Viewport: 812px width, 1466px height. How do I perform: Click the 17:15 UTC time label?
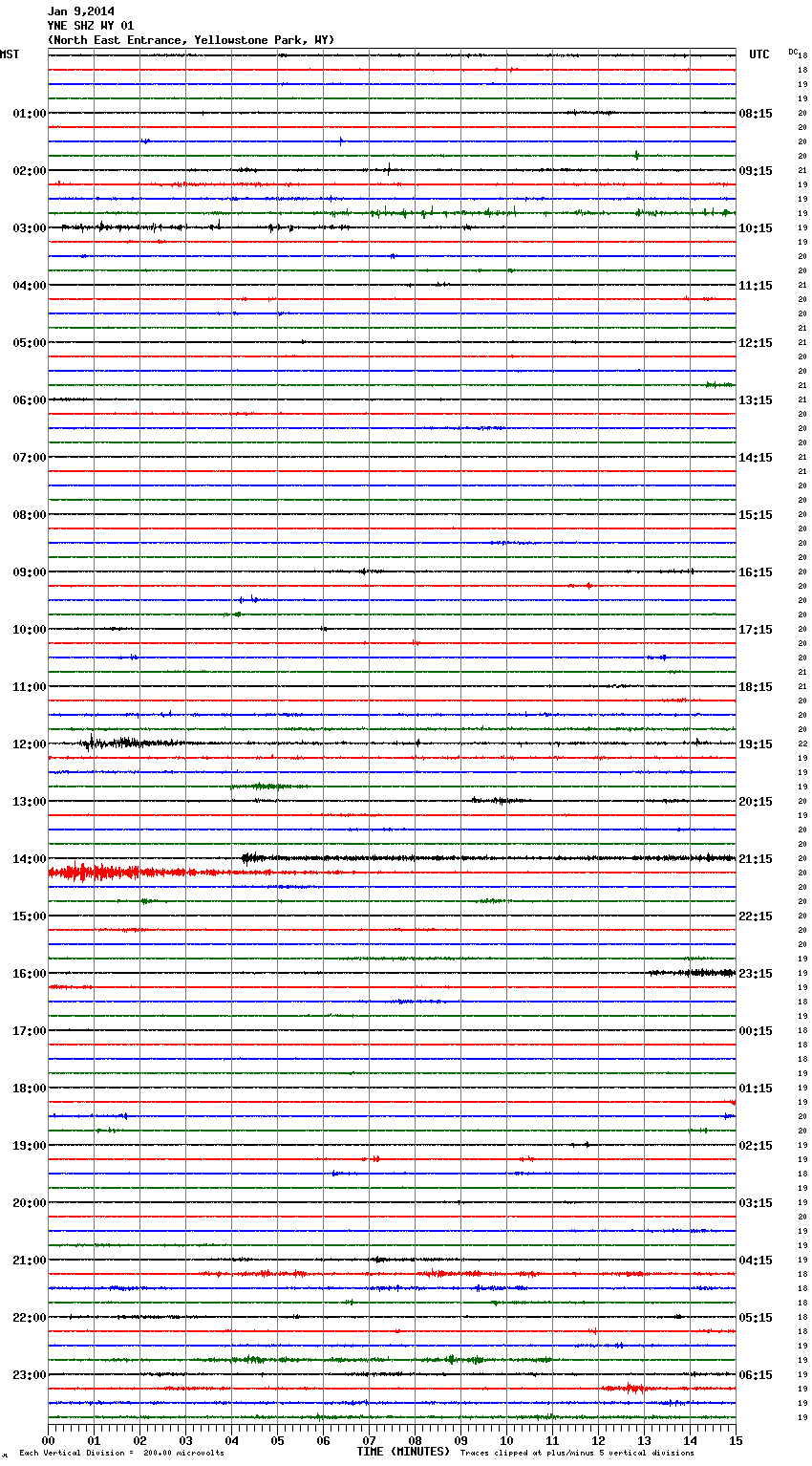click(x=756, y=630)
